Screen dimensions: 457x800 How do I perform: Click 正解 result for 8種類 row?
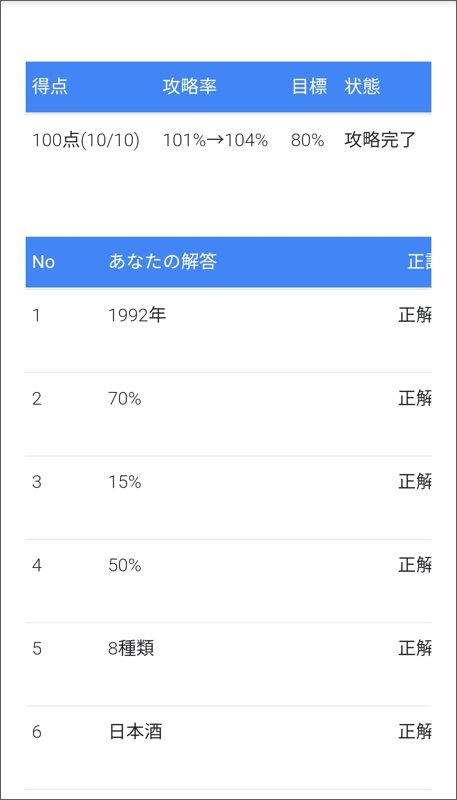(x=415, y=649)
